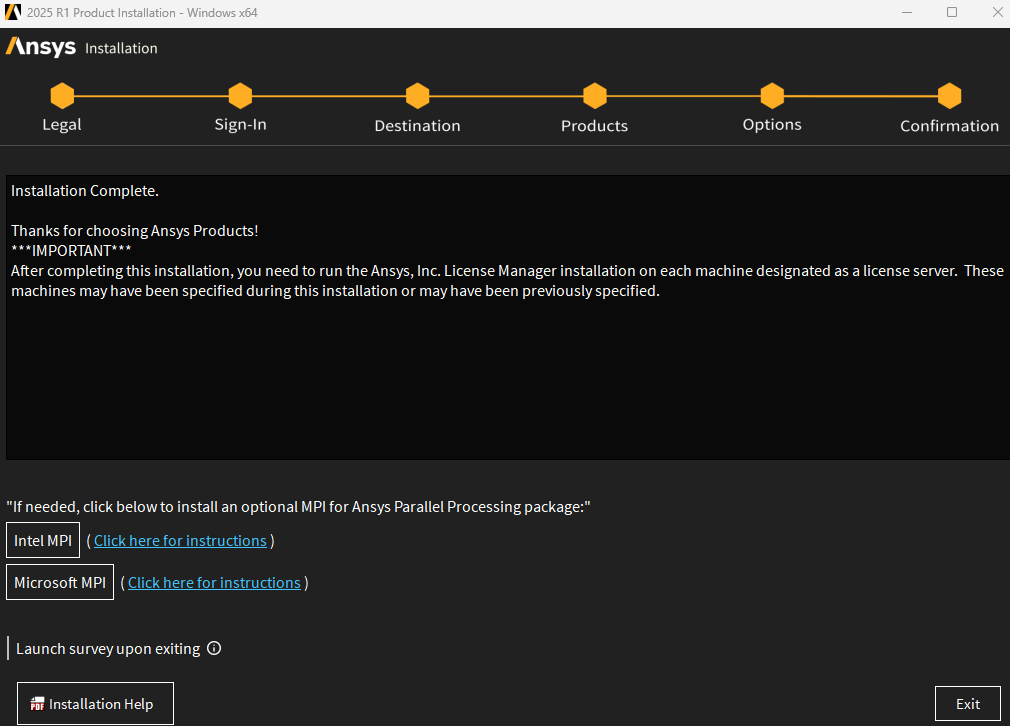Viewport: 1010px width, 726px height.
Task: Click the Ansys title bar app icon
Action: (x=13, y=12)
